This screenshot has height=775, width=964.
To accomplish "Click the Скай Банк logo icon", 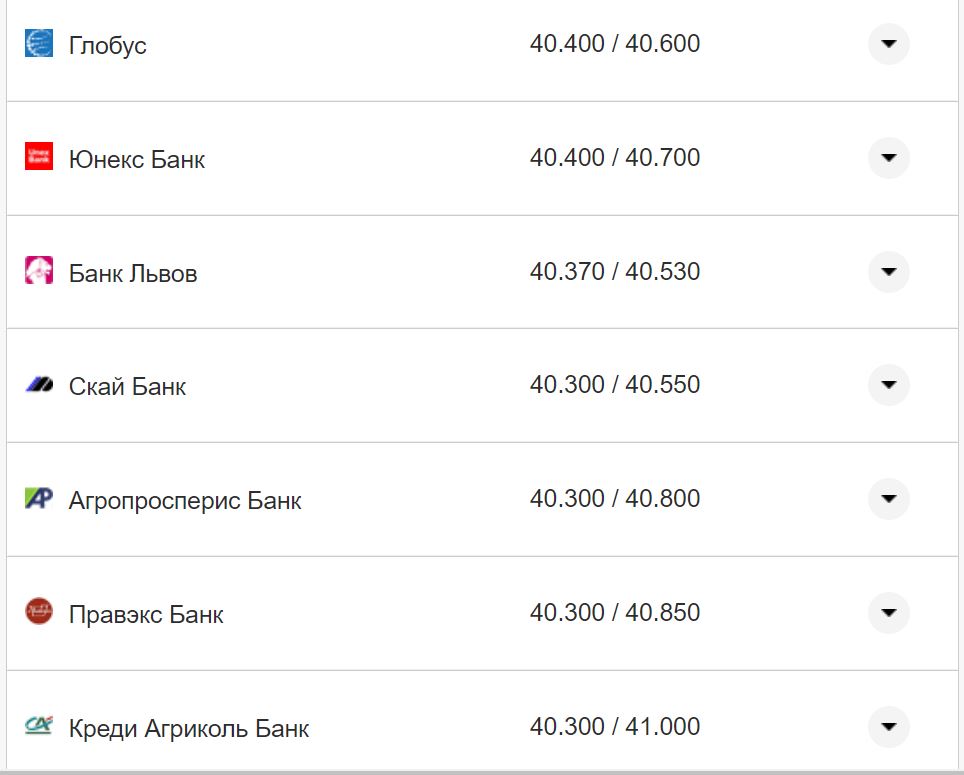I will [39, 385].
